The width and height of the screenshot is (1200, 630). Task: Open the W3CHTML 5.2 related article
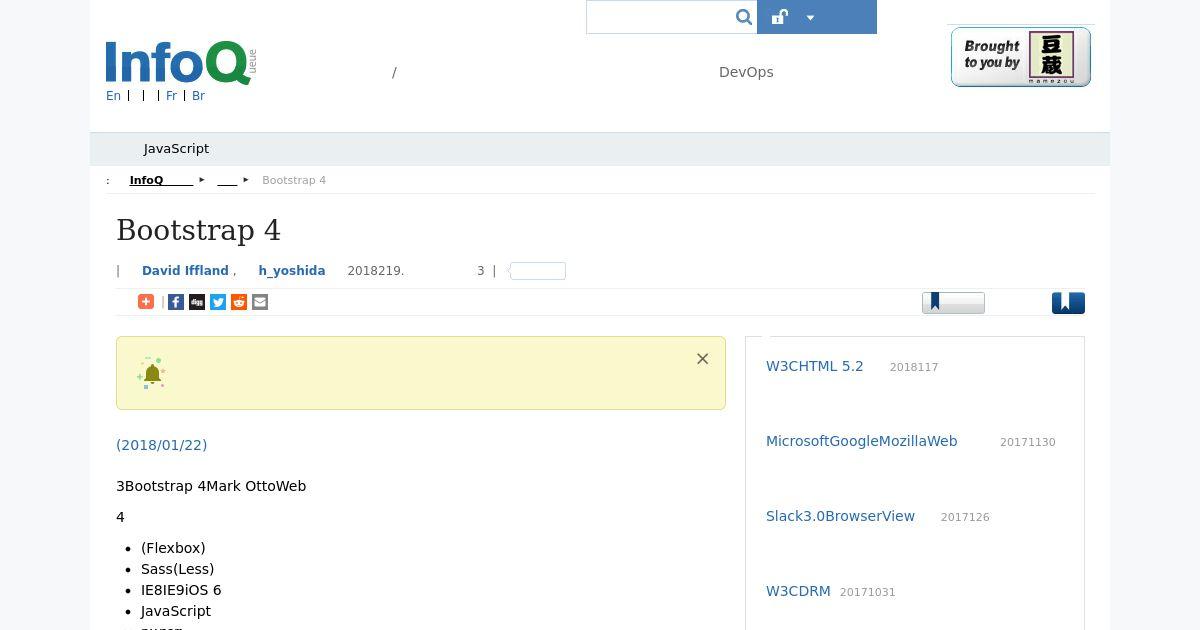[814, 366]
